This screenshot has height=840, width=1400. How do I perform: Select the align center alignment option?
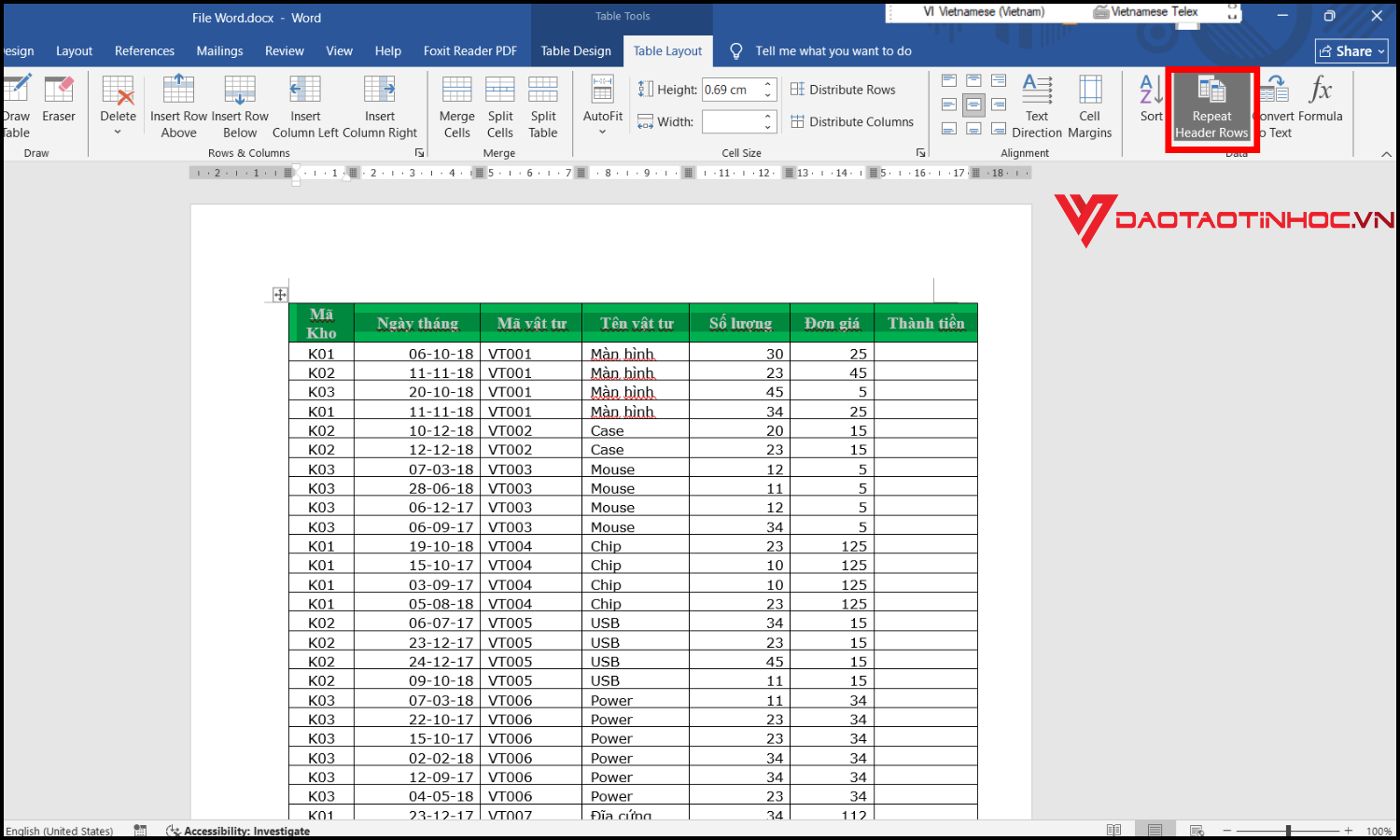(x=973, y=105)
